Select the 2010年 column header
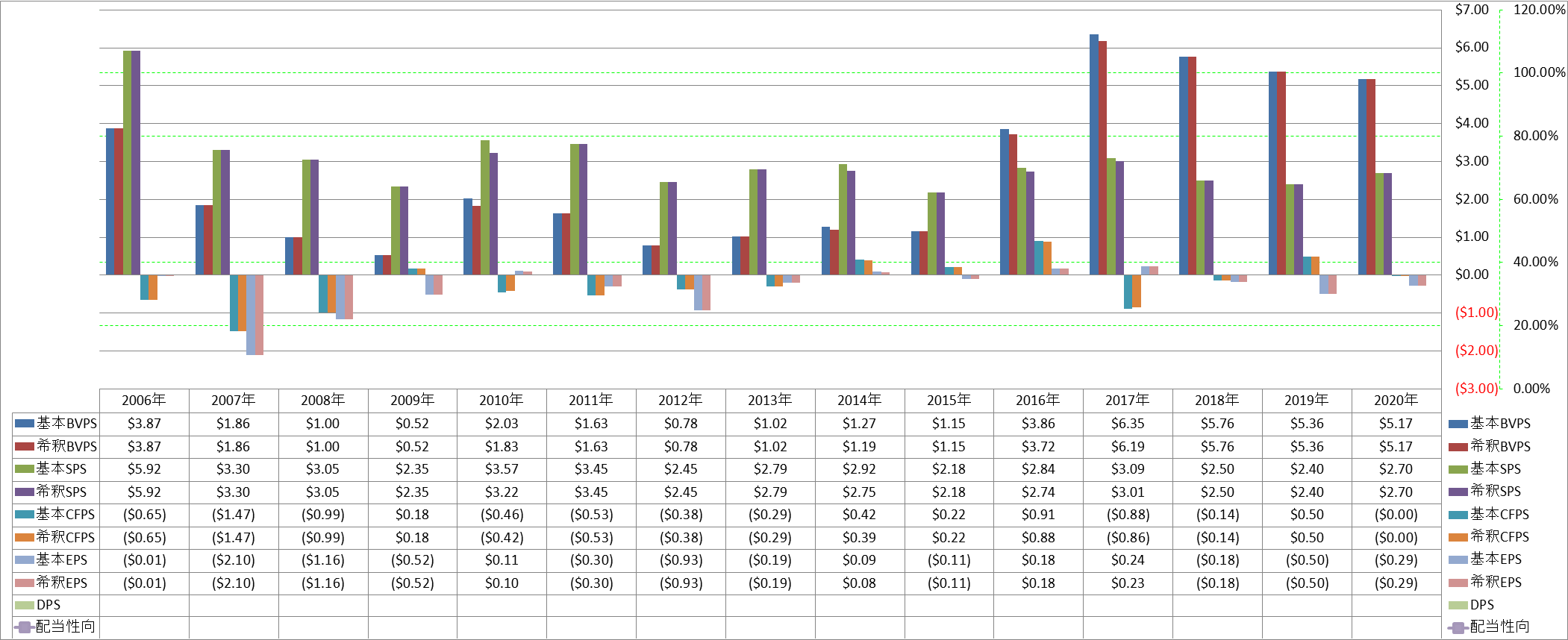This screenshot has height=640, width=1568. point(502,401)
